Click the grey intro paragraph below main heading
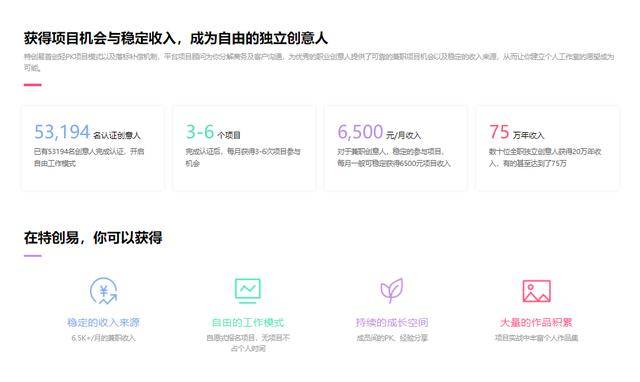Image resolution: width=640 pixels, height=382 pixels. click(319, 62)
